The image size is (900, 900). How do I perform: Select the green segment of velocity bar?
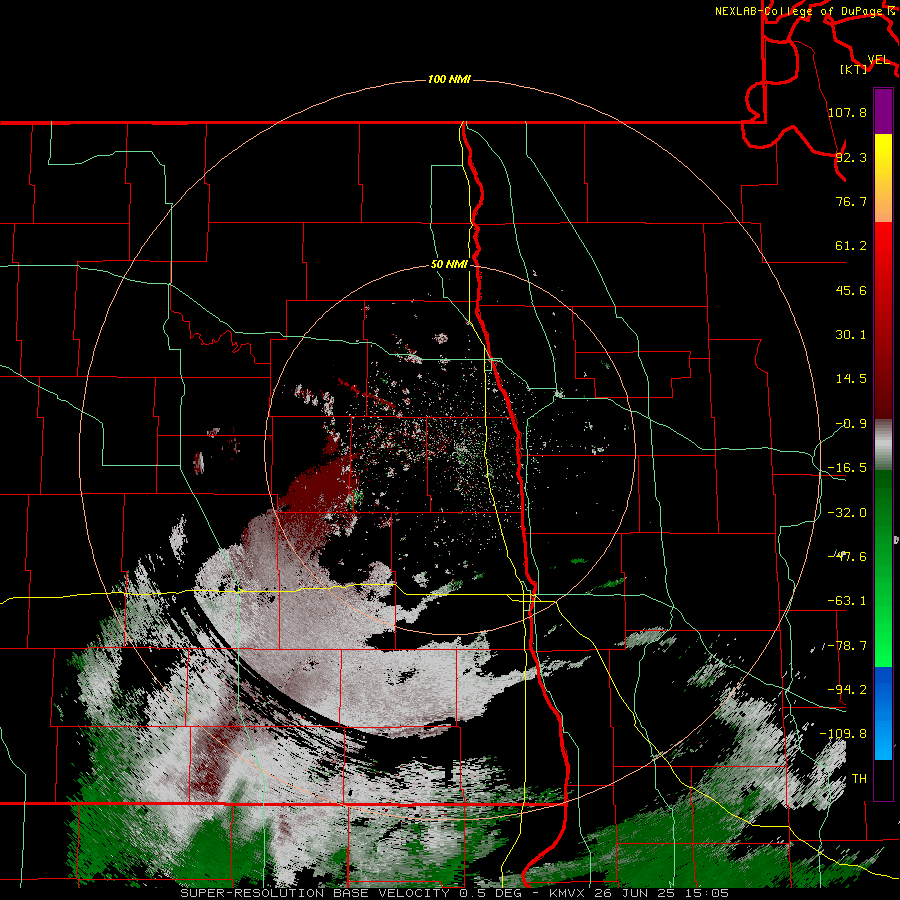tap(883, 568)
